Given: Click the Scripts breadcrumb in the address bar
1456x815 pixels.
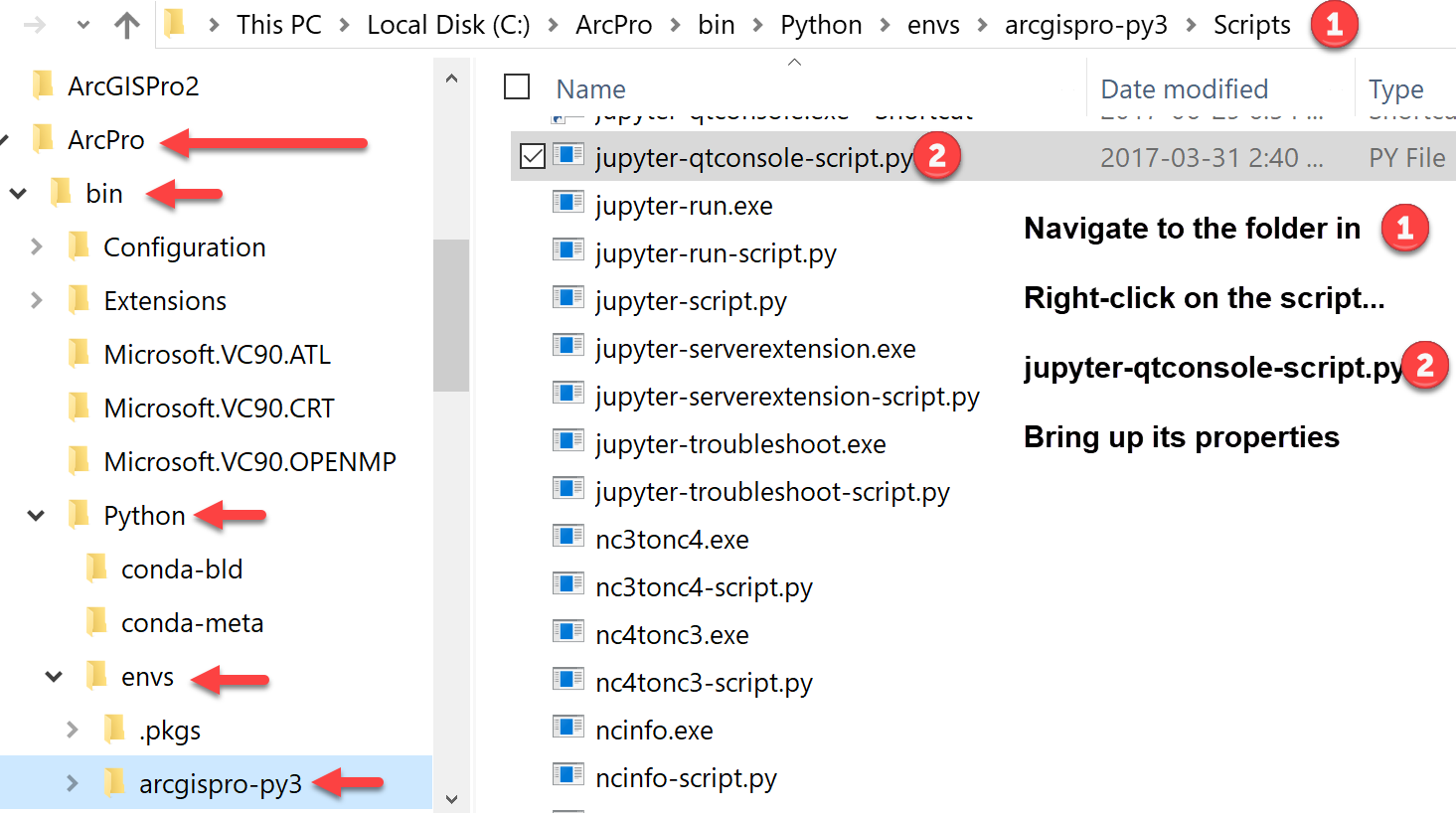Looking at the screenshot, I should (x=1251, y=25).
